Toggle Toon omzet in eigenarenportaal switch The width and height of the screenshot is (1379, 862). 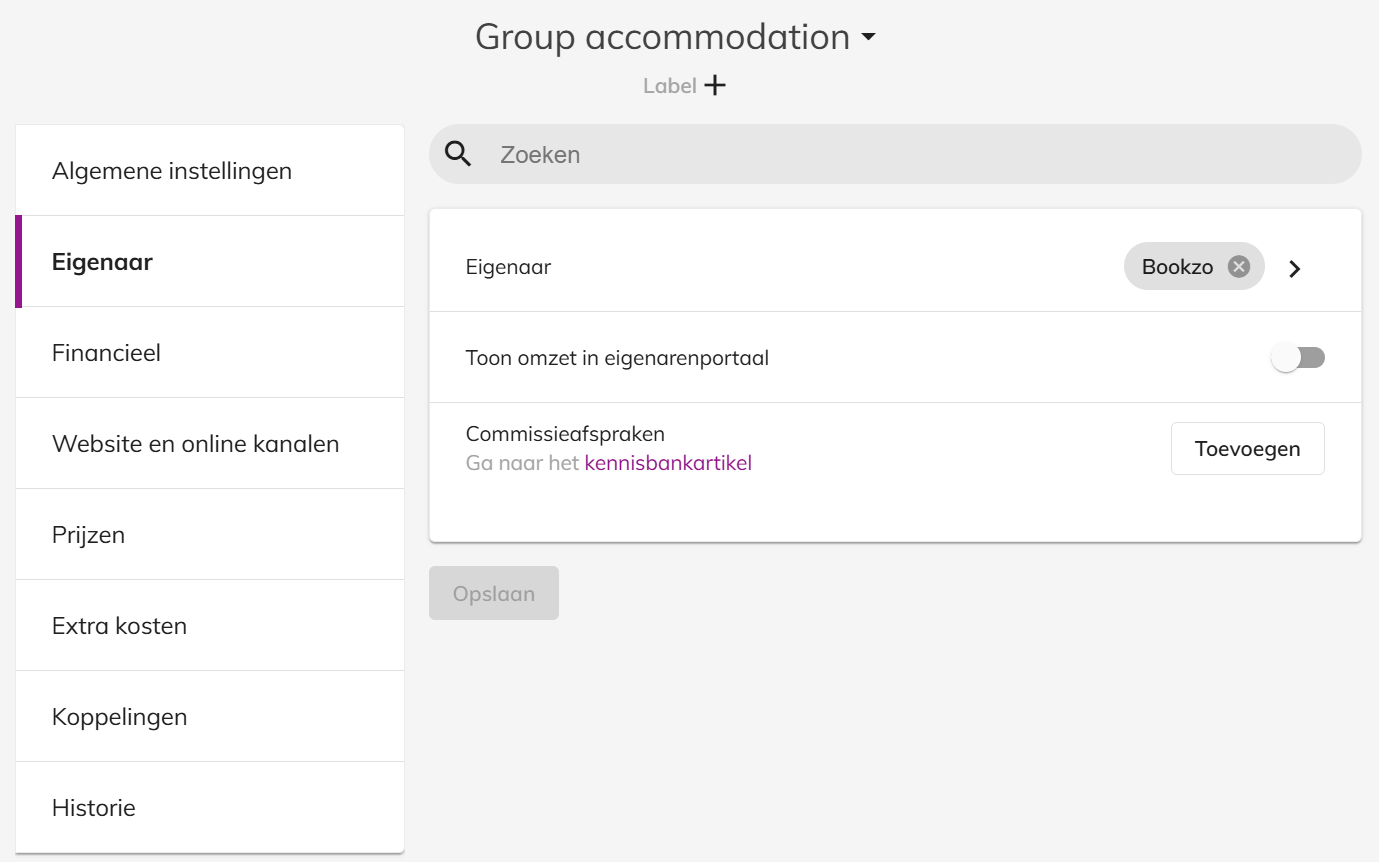pos(1297,358)
